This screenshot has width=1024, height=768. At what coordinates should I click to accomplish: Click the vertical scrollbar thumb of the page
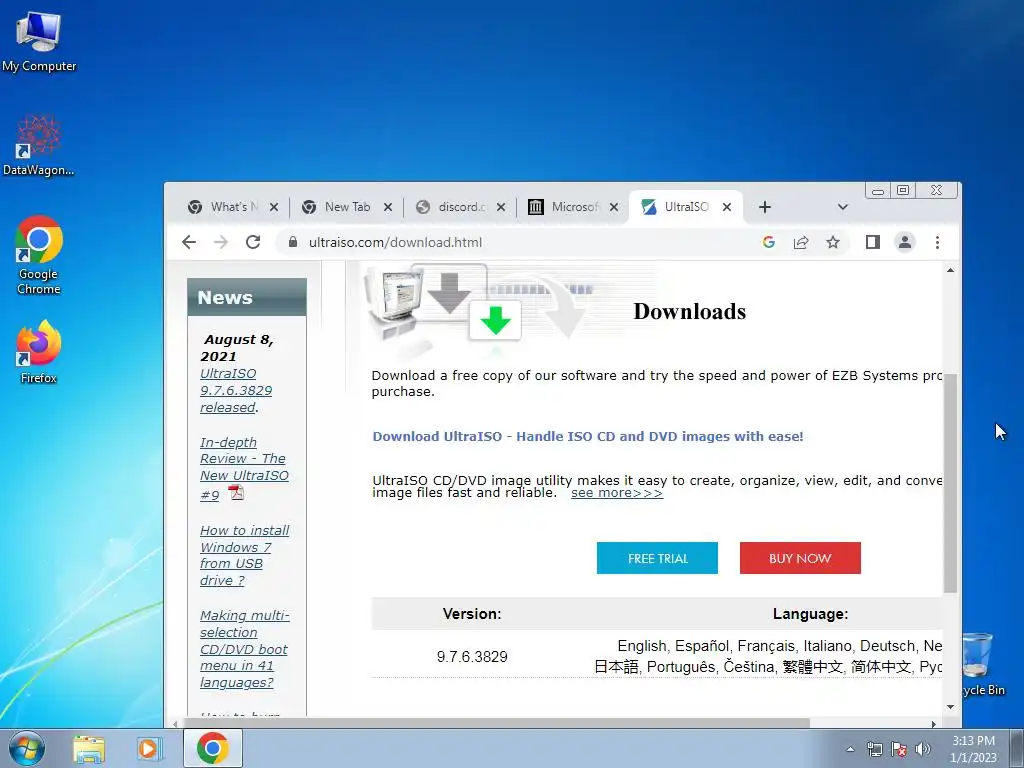tap(950, 483)
